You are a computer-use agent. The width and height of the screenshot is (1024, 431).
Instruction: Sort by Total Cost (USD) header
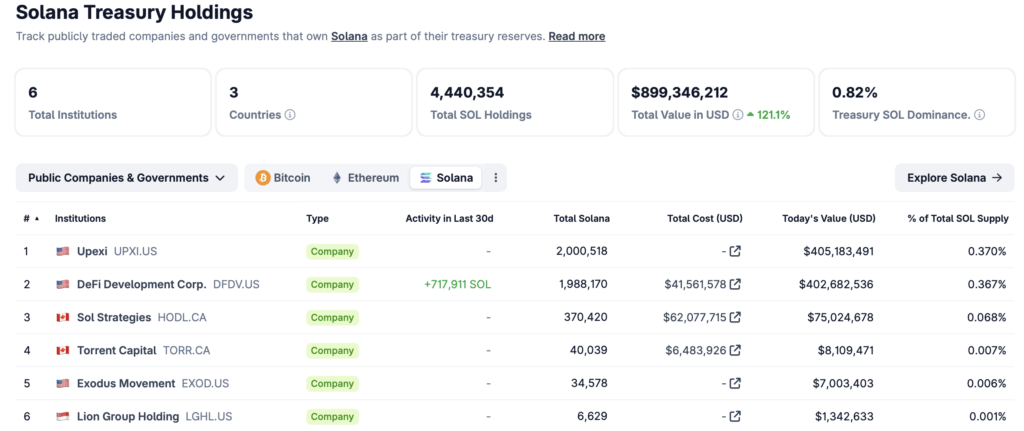click(x=705, y=219)
